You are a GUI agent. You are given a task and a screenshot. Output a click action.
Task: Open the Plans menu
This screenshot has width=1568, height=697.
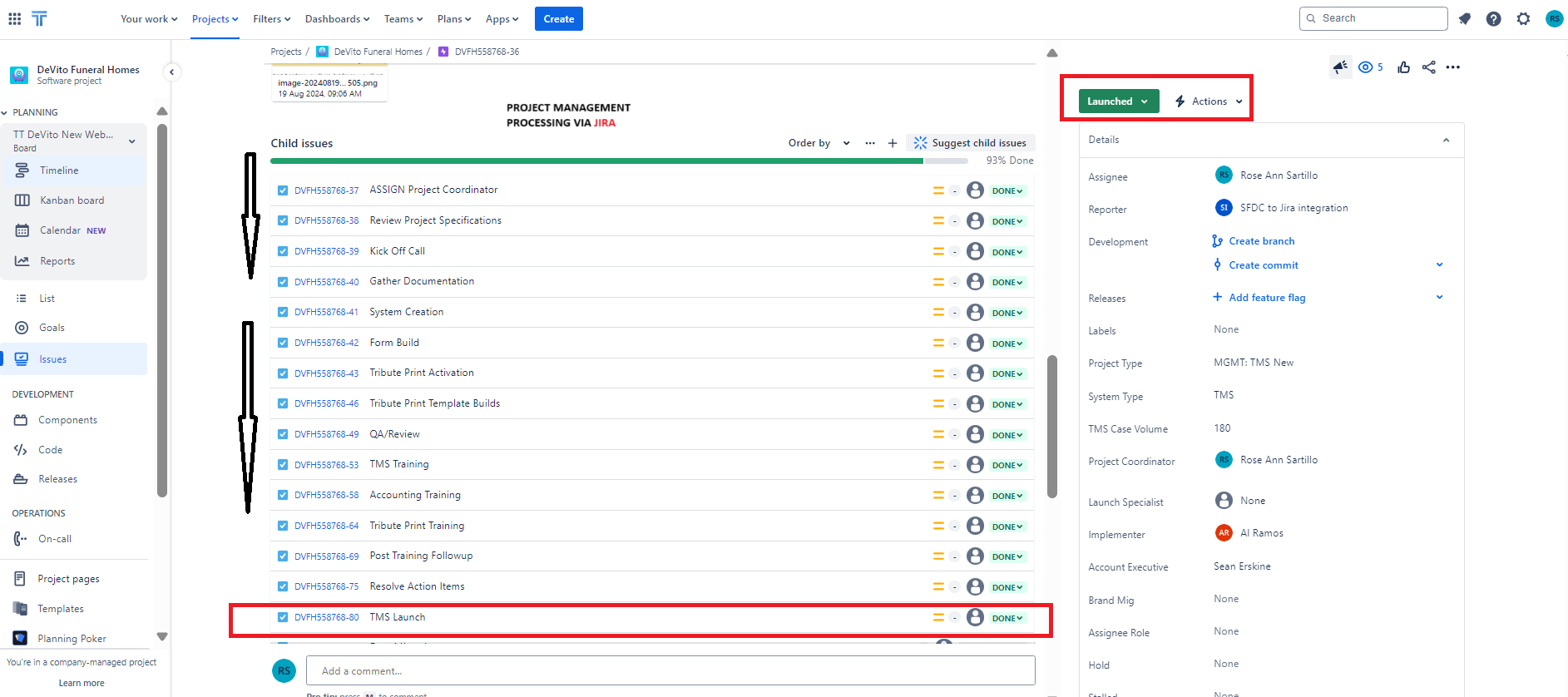point(454,19)
